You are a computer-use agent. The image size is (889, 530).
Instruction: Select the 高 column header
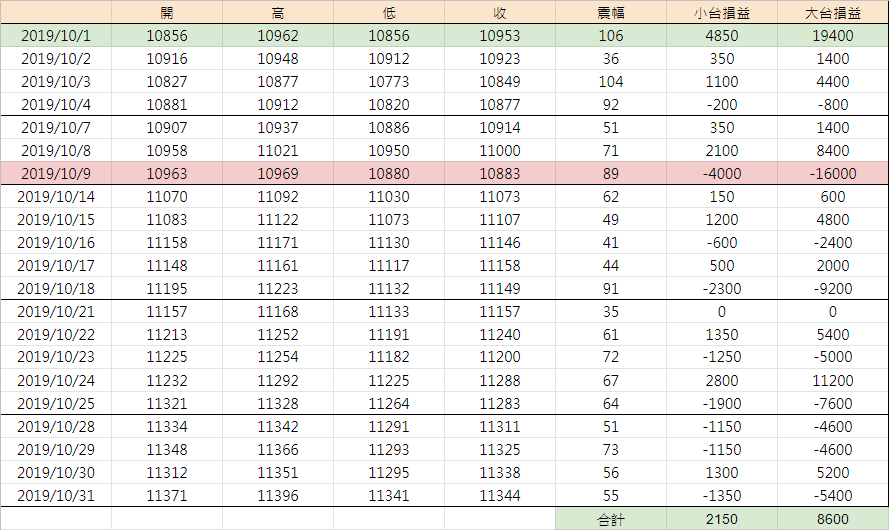click(x=278, y=12)
